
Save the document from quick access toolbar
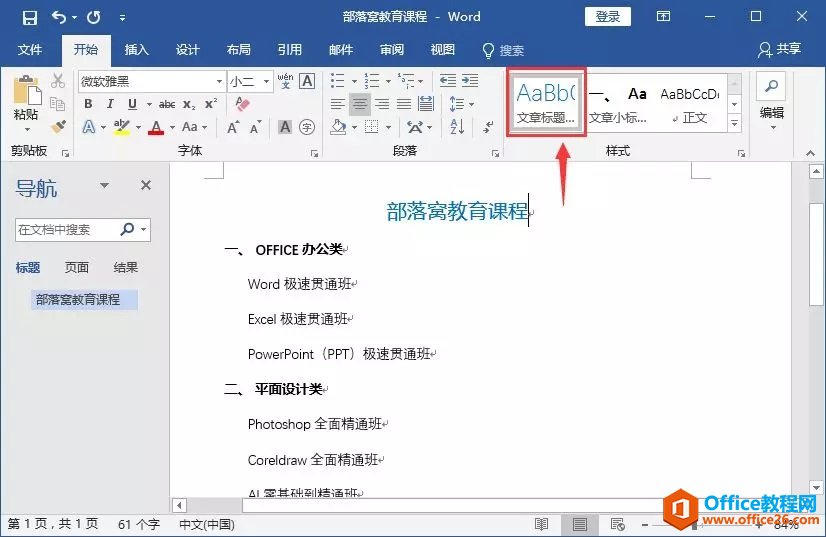pos(30,17)
